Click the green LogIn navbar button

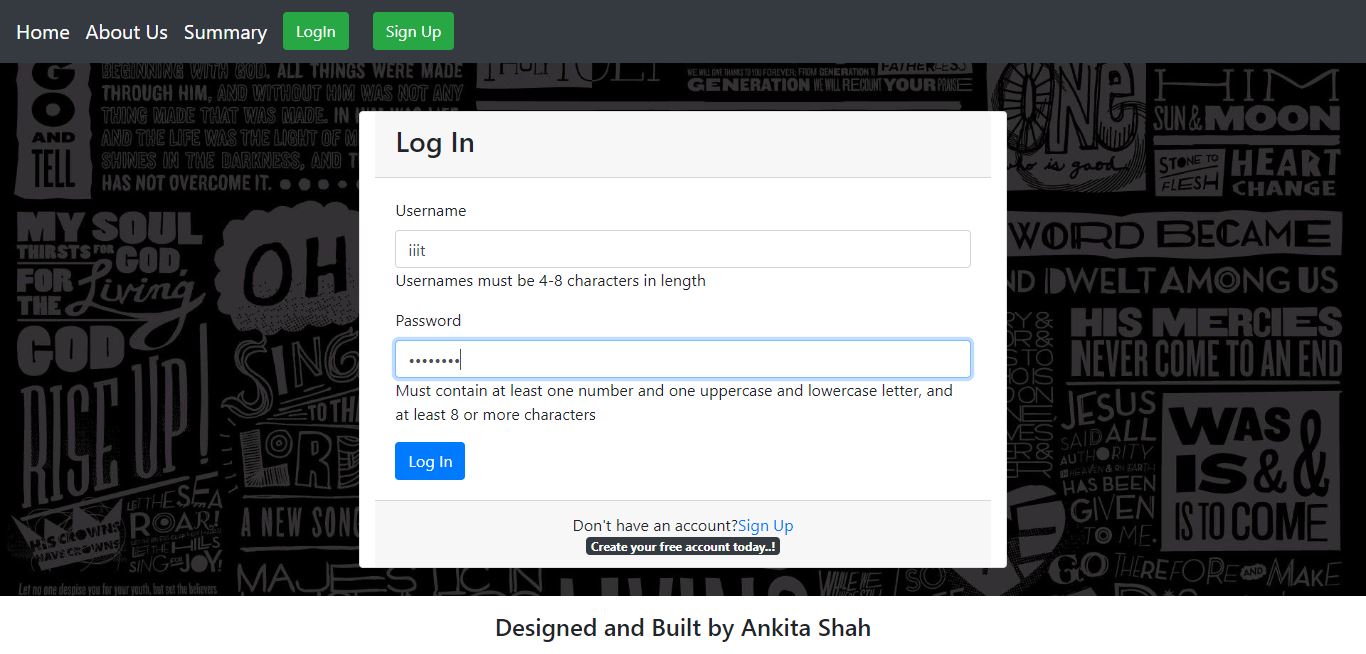click(x=315, y=31)
